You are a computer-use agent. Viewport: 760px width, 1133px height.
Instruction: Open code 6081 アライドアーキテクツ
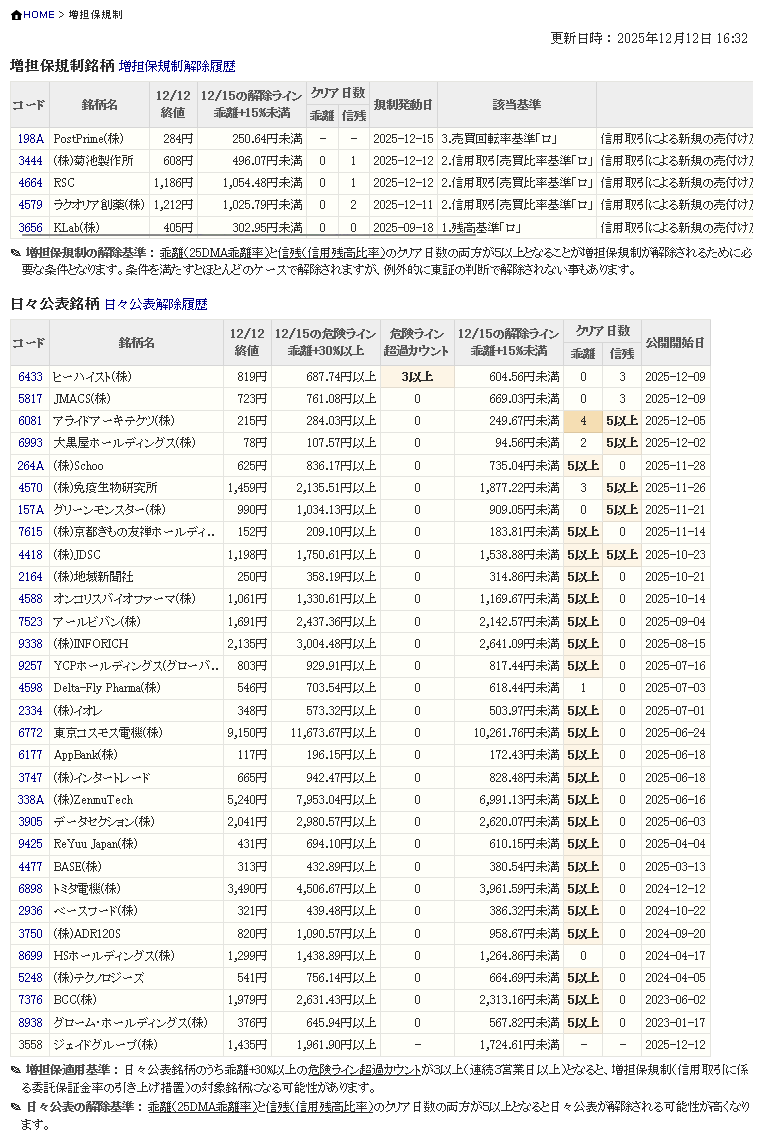(30, 421)
